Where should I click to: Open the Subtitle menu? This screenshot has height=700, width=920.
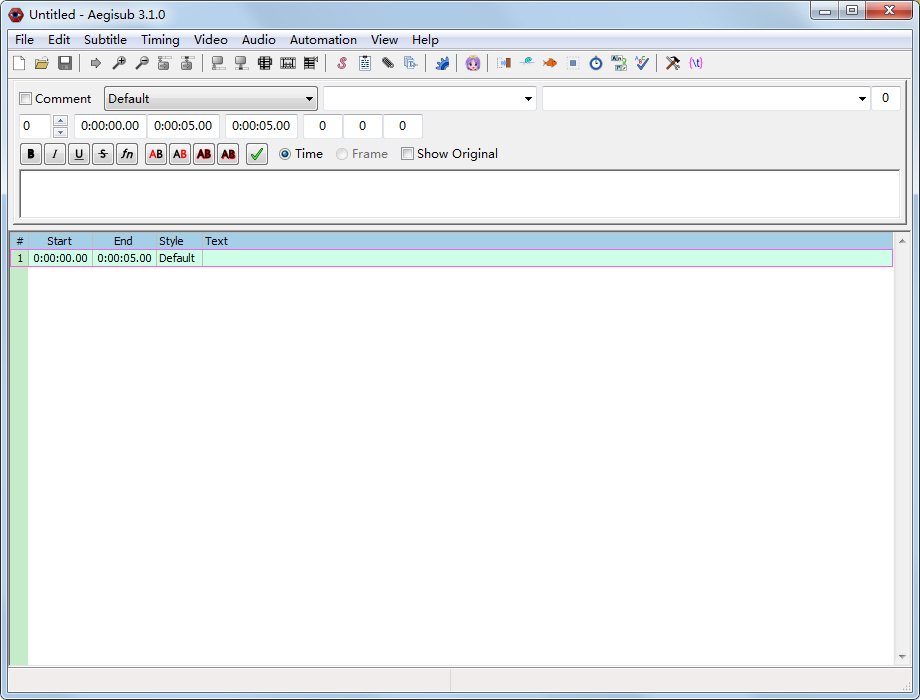pos(105,40)
